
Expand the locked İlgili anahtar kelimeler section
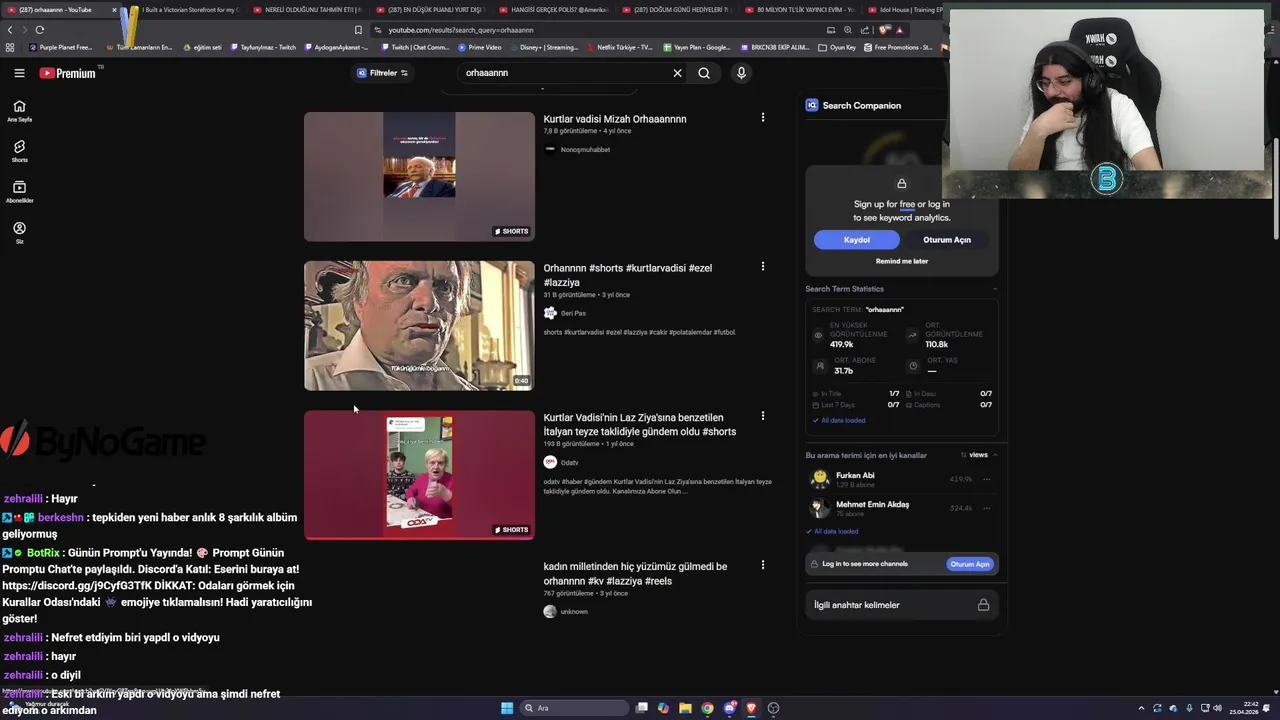click(902, 605)
